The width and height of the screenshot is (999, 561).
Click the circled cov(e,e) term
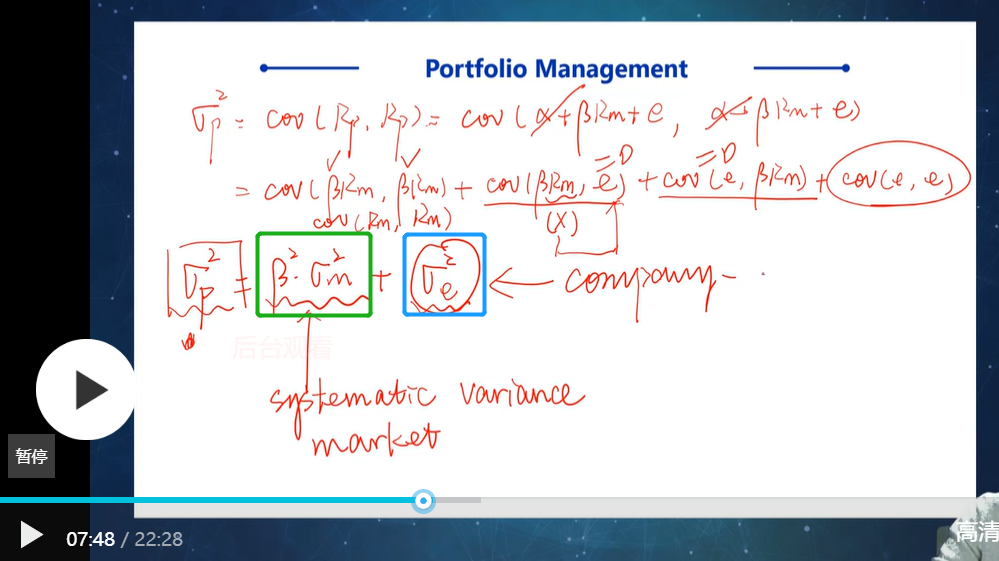click(x=898, y=174)
